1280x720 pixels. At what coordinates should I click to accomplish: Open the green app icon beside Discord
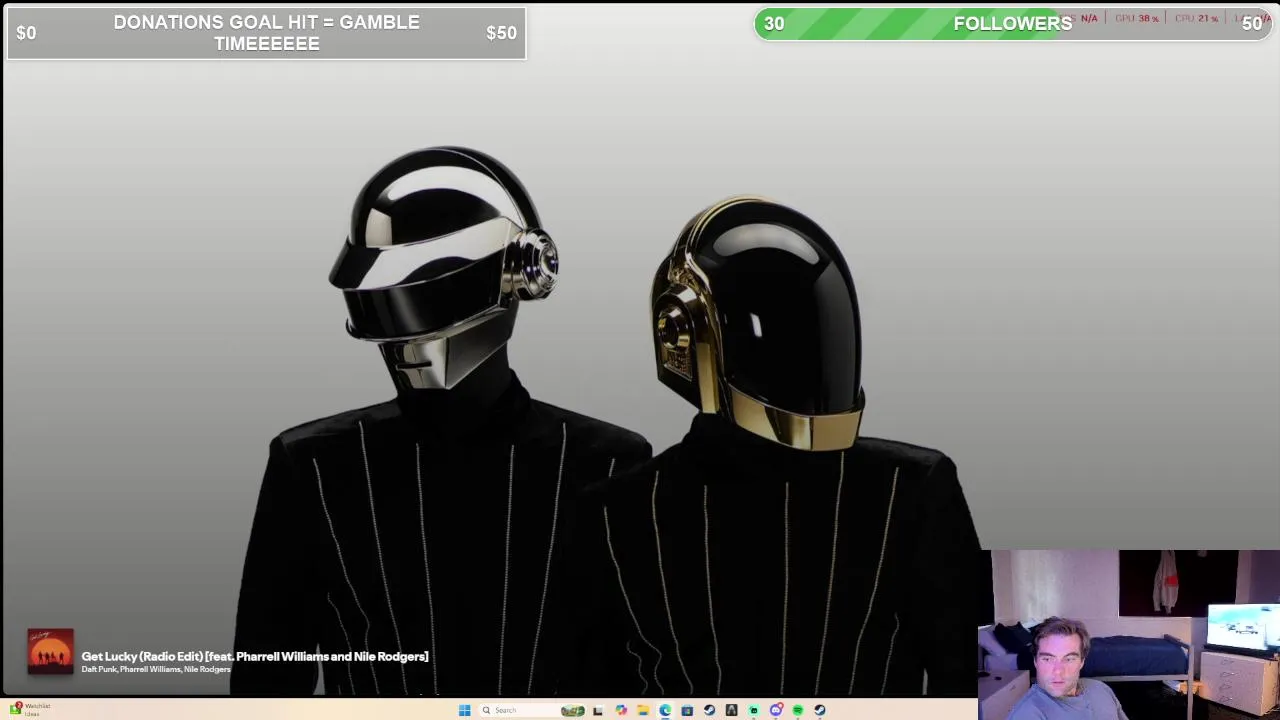754,710
